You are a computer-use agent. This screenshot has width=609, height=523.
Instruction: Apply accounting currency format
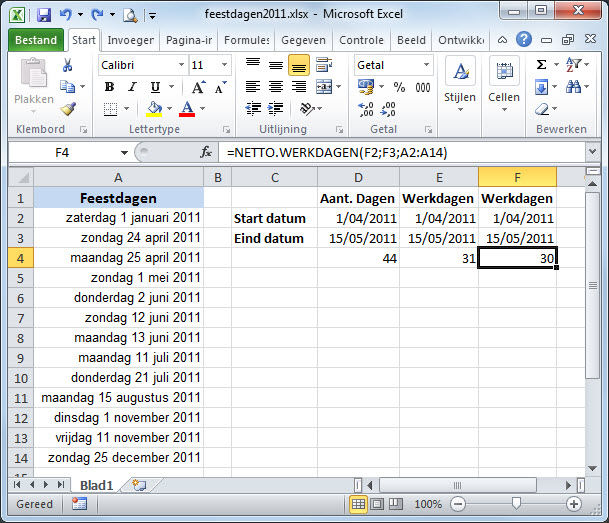tap(365, 87)
